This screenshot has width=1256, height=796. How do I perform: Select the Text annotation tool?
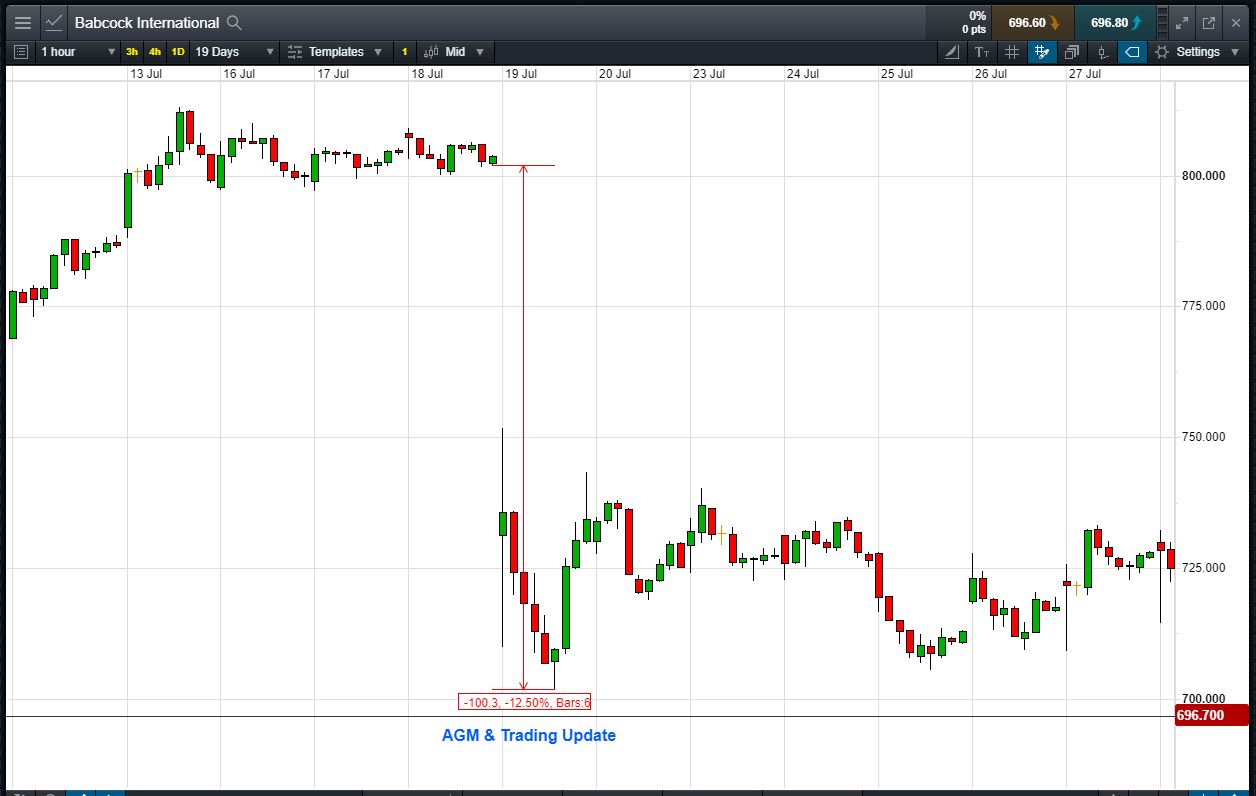(x=982, y=52)
